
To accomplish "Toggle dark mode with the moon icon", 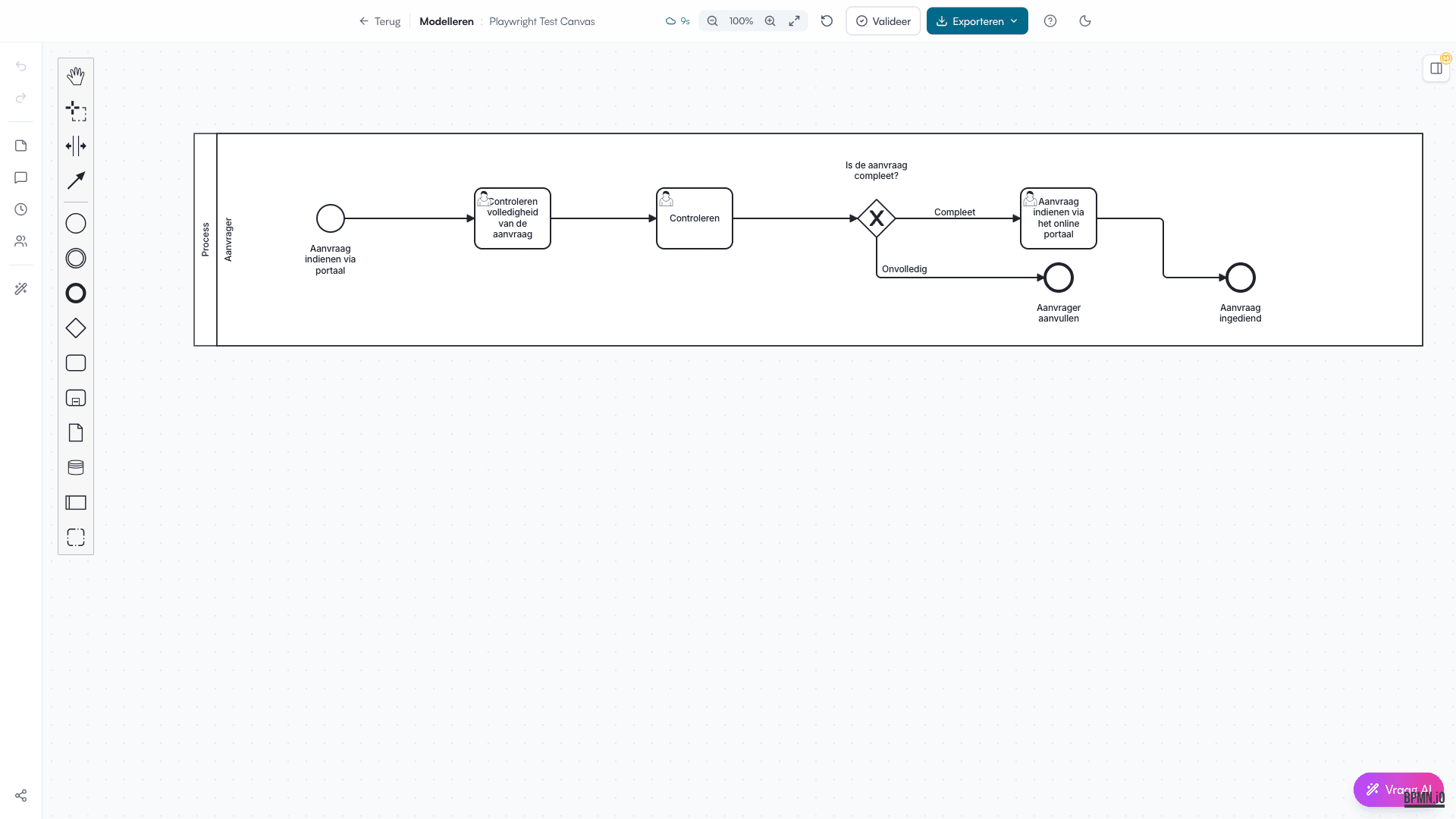I will click(1084, 20).
